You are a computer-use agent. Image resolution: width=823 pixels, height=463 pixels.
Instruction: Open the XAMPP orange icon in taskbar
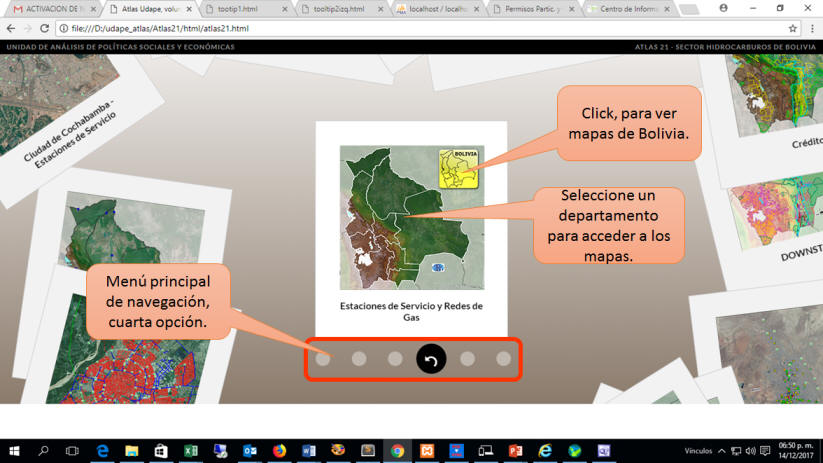[x=427, y=451]
